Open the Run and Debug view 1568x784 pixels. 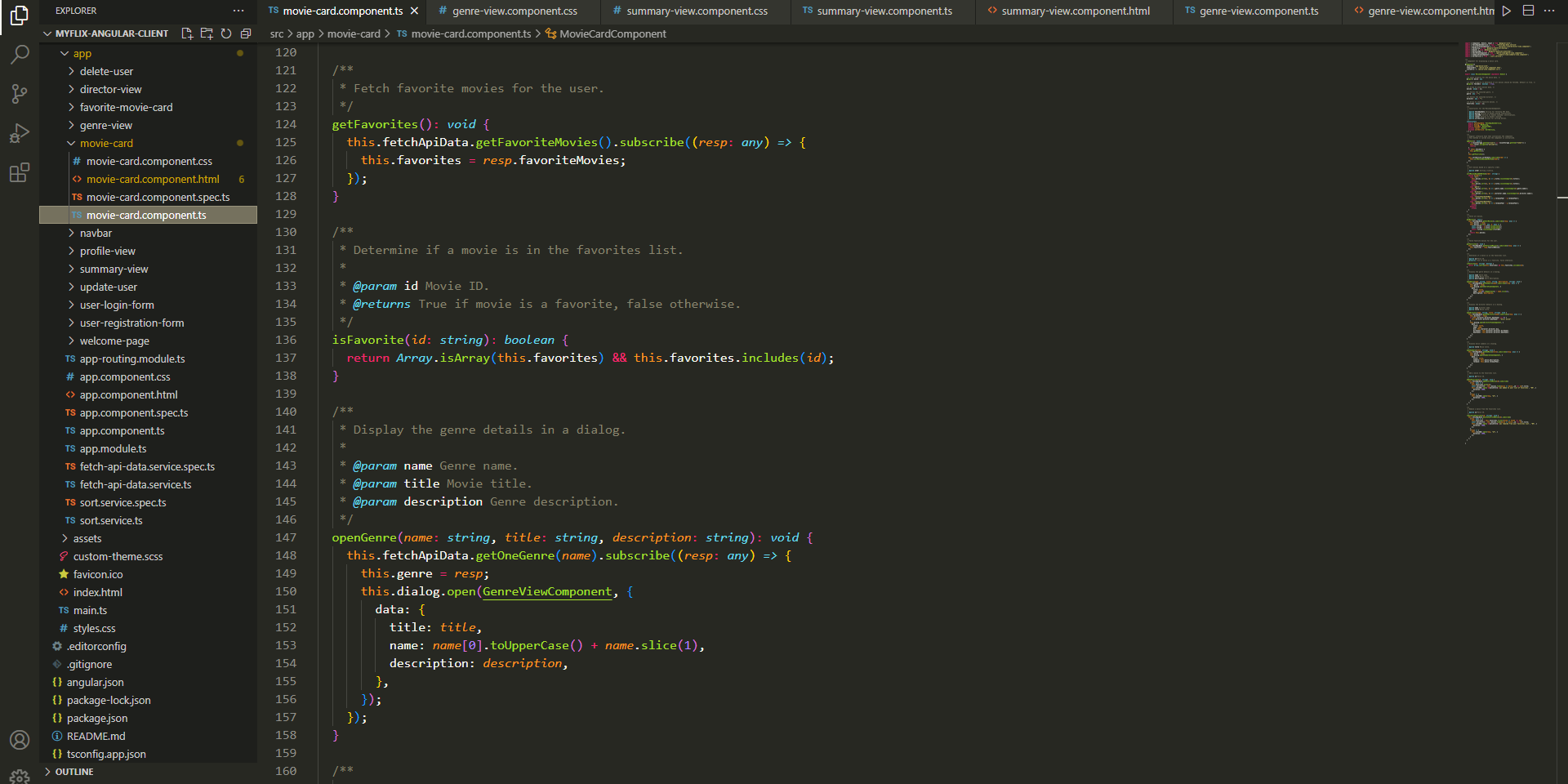click(20, 133)
